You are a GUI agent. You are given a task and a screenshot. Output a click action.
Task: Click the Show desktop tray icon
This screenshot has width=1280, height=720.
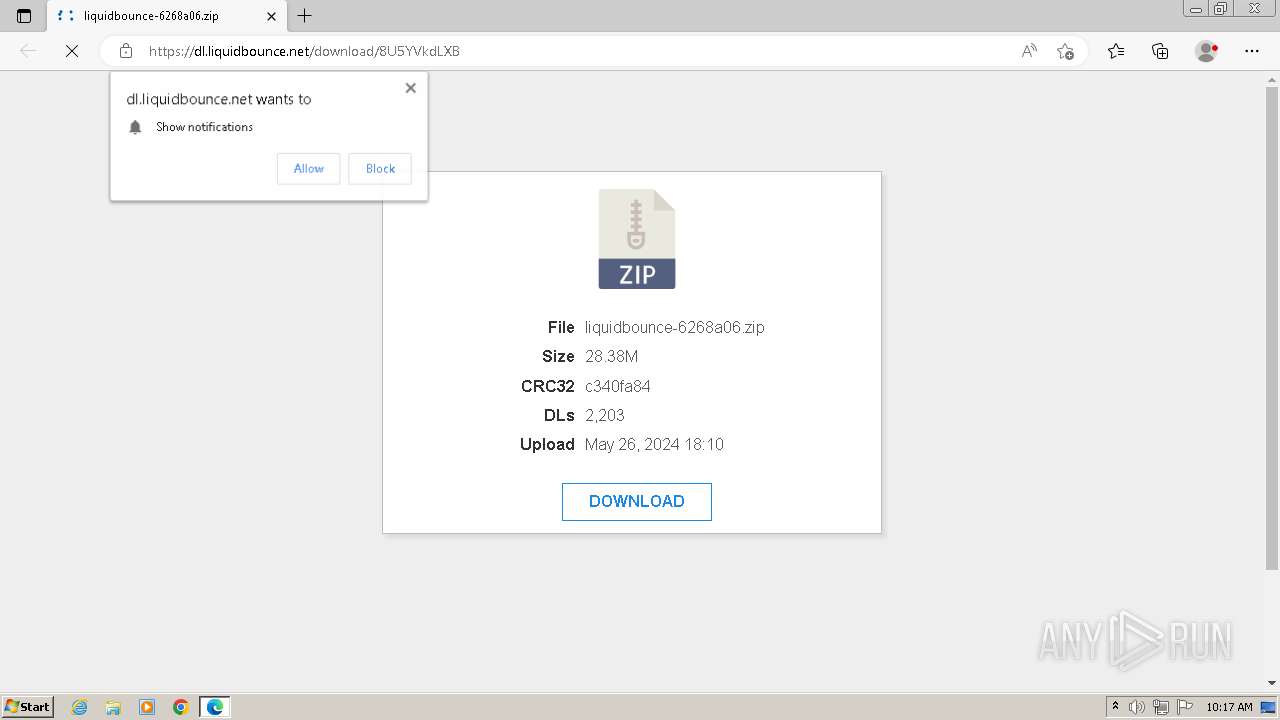click(1269, 707)
